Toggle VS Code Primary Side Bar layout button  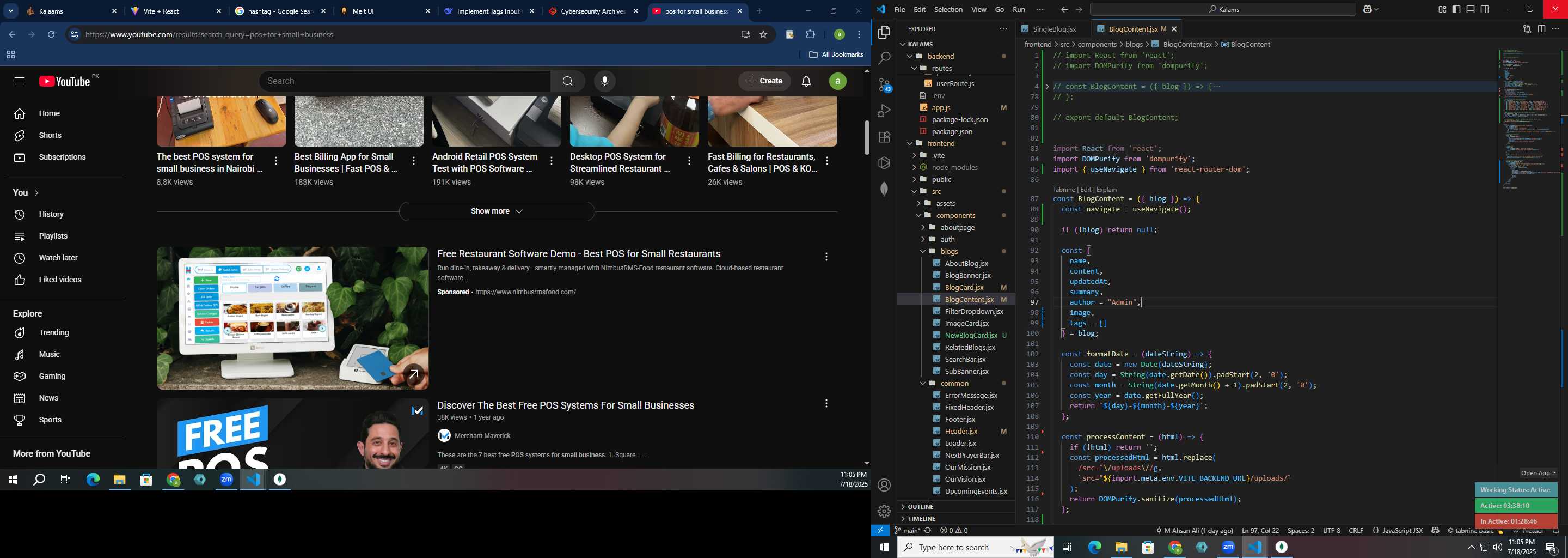[x=1456, y=10]
